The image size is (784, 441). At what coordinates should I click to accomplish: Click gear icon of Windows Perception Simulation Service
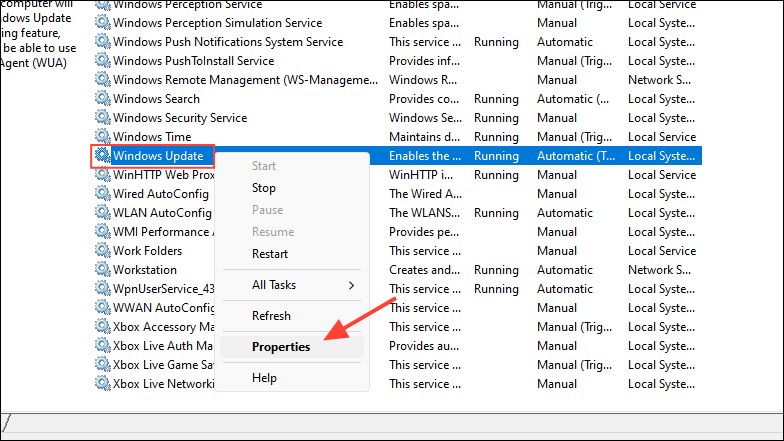[102, 22]
